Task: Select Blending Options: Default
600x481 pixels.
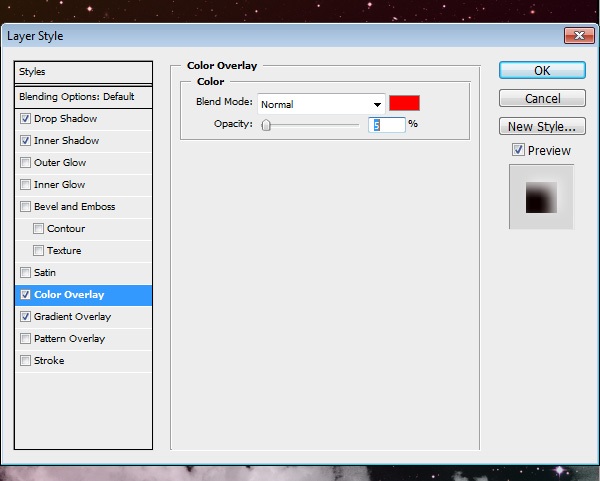Action: click(83, 97)
